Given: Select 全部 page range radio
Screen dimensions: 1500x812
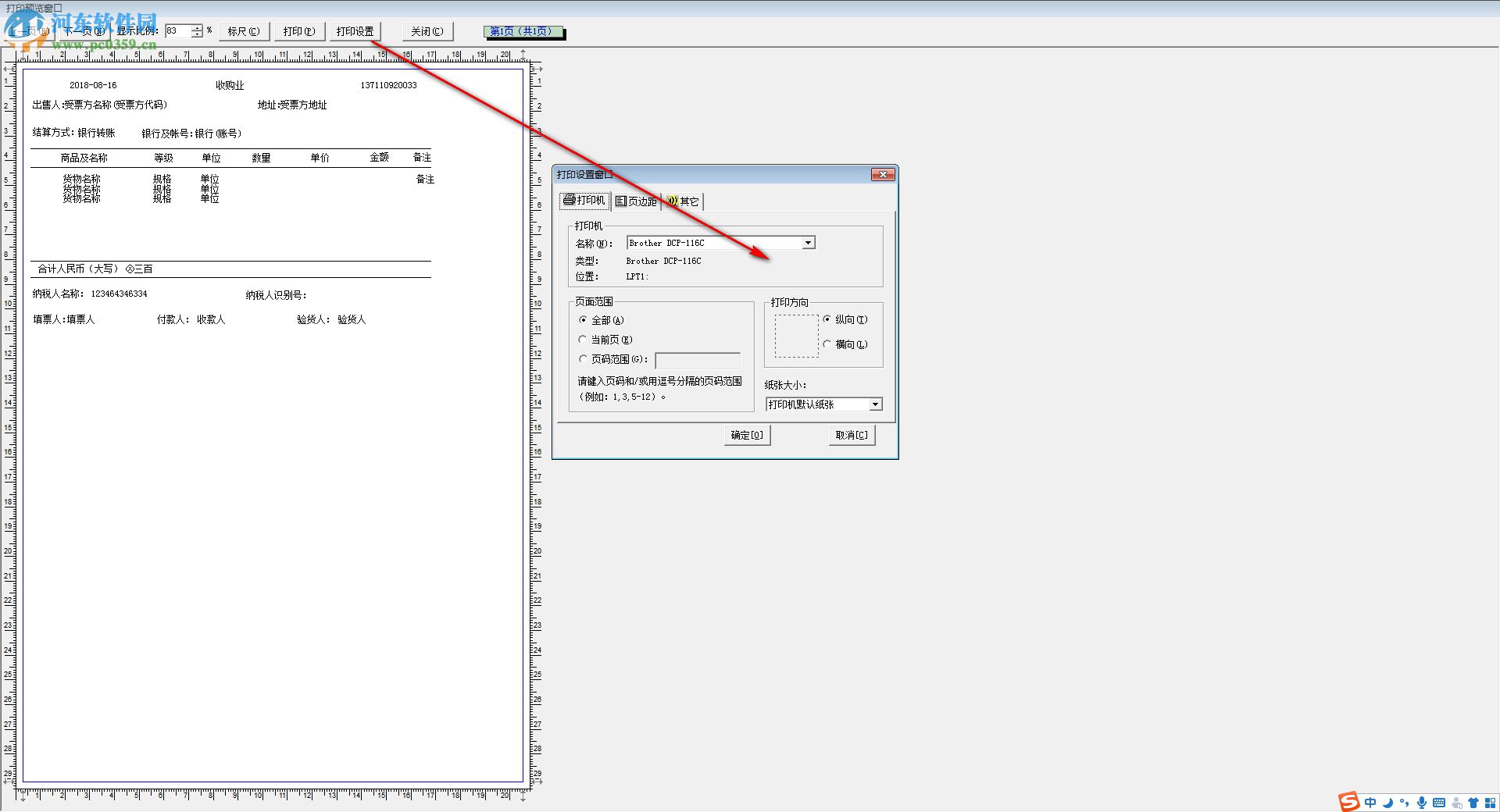Looking at the screenshot, I should [583, 320].
